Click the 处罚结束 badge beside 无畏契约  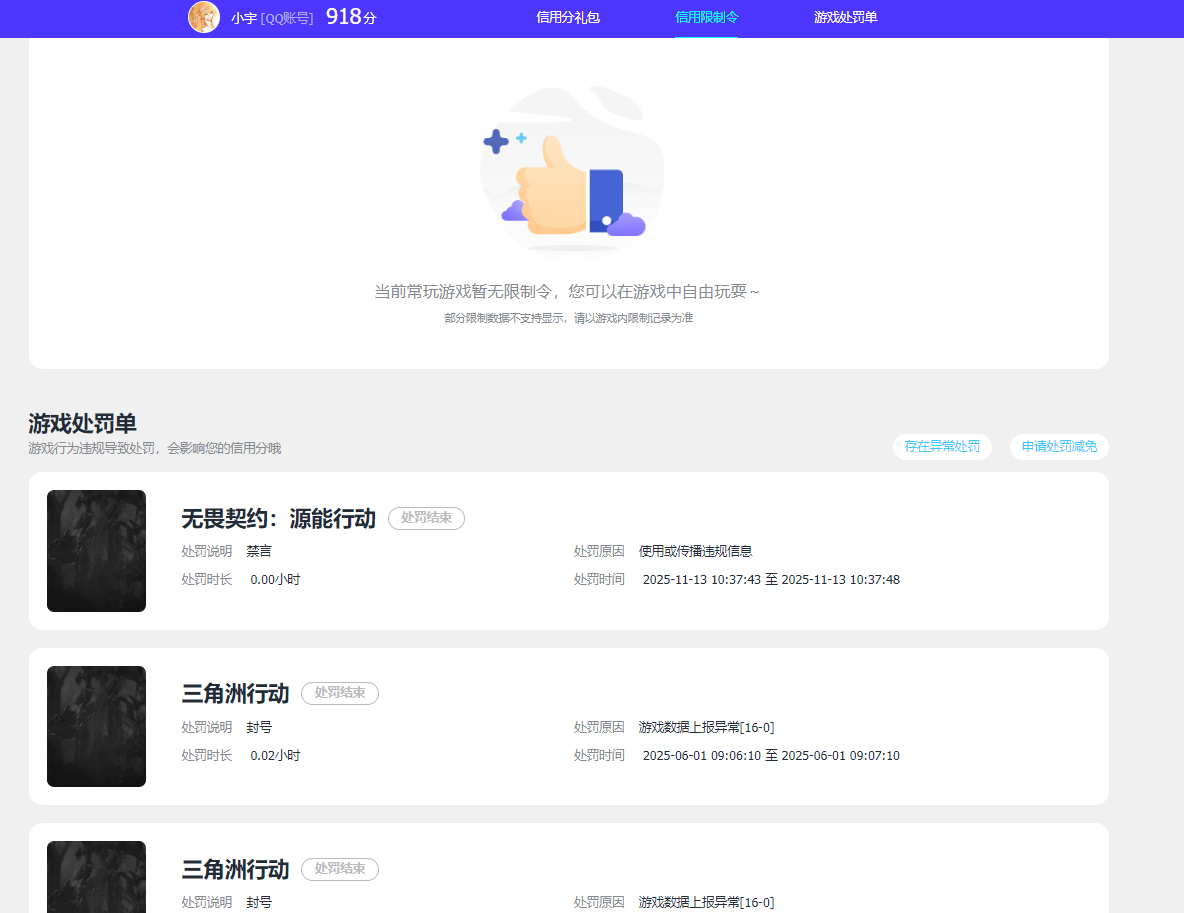click(x=426, y=518)
